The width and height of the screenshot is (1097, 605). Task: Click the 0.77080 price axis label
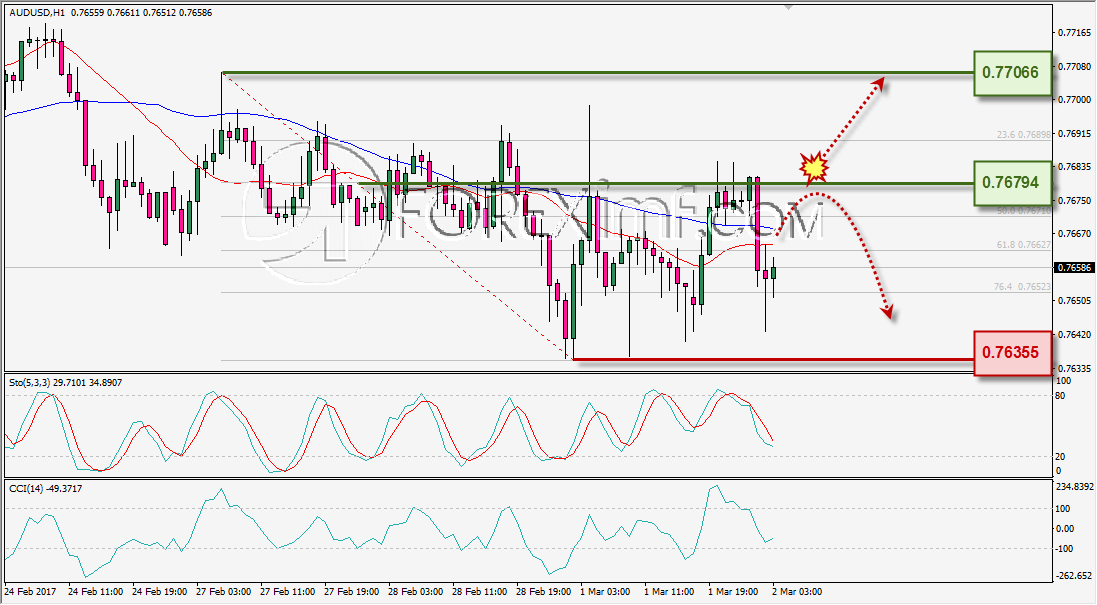1074,66
